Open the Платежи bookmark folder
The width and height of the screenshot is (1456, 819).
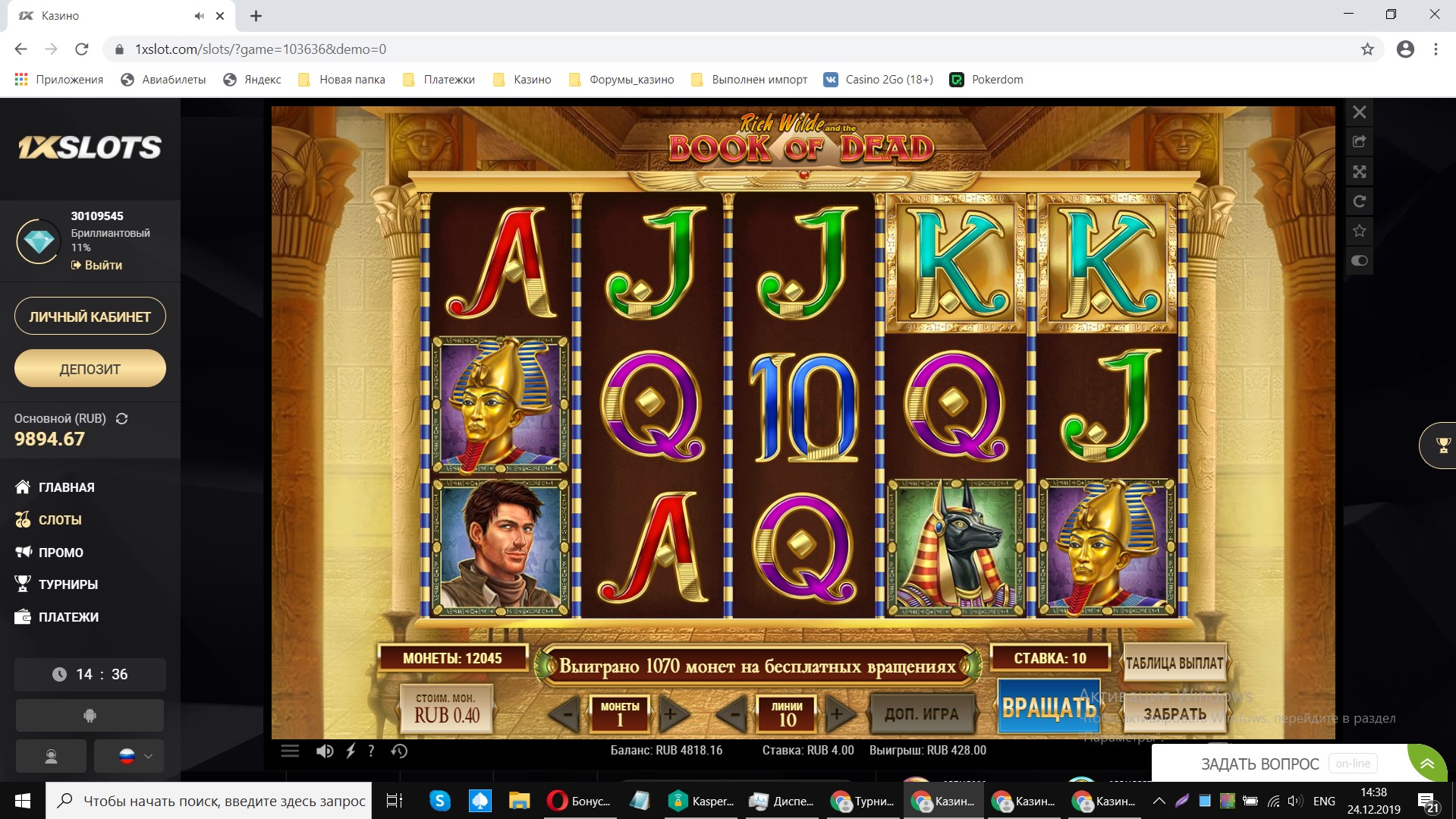(439, 80)
